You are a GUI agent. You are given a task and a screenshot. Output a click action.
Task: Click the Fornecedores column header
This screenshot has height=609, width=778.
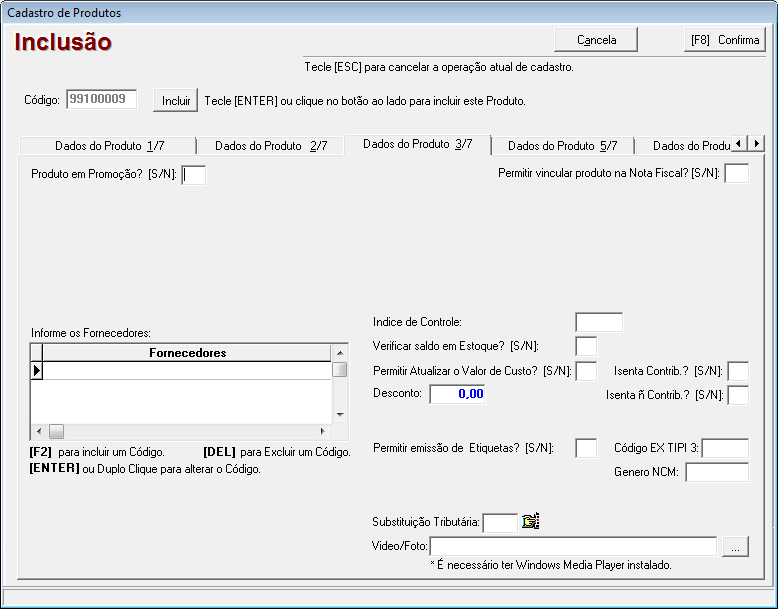pyautogui.click(x=187, y=353)
